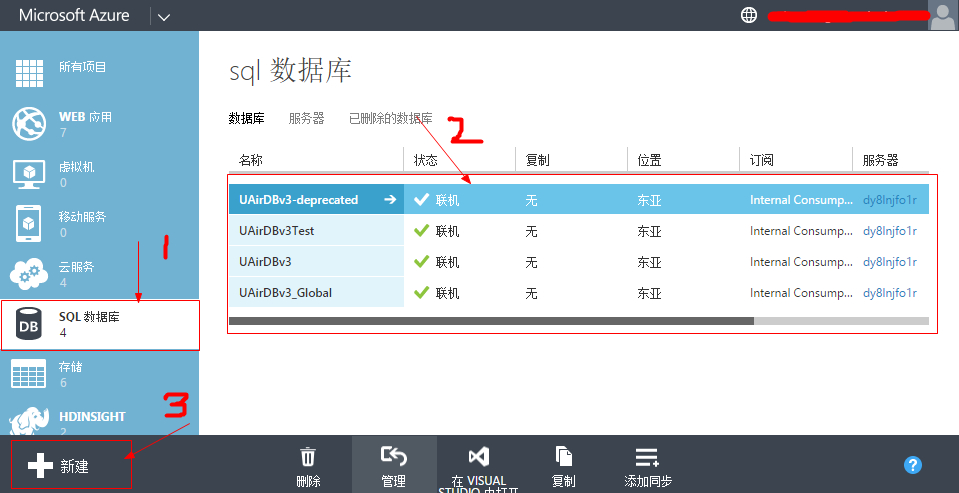This screenshot has width=959, height=493.
Task: Select database name UAirDBv3_Global
Action: coord(286,292)
